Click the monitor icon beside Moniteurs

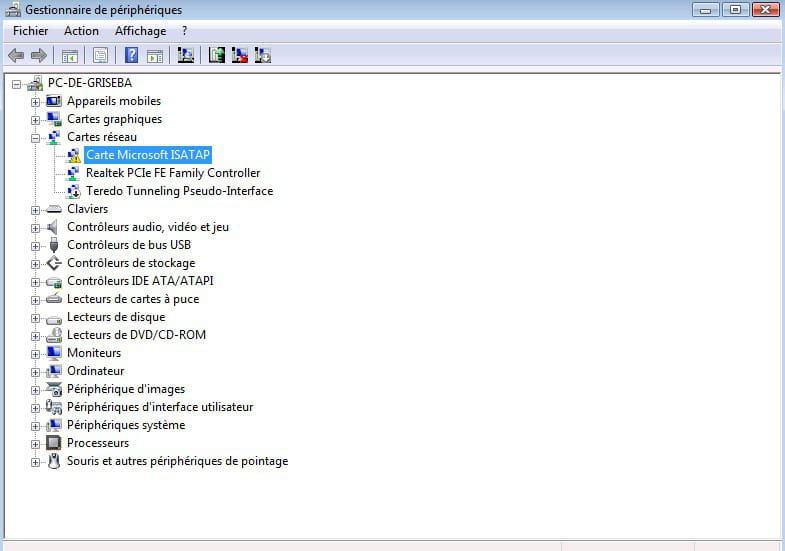point(54,353)
